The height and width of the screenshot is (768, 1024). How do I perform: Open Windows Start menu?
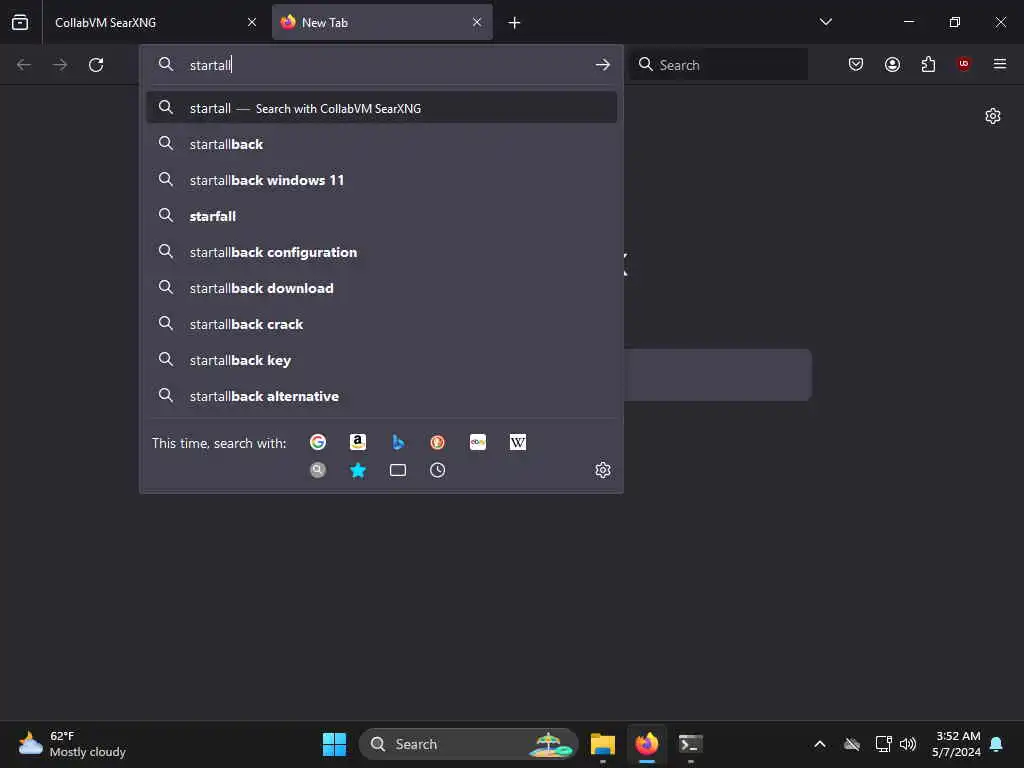click(334, 744)
